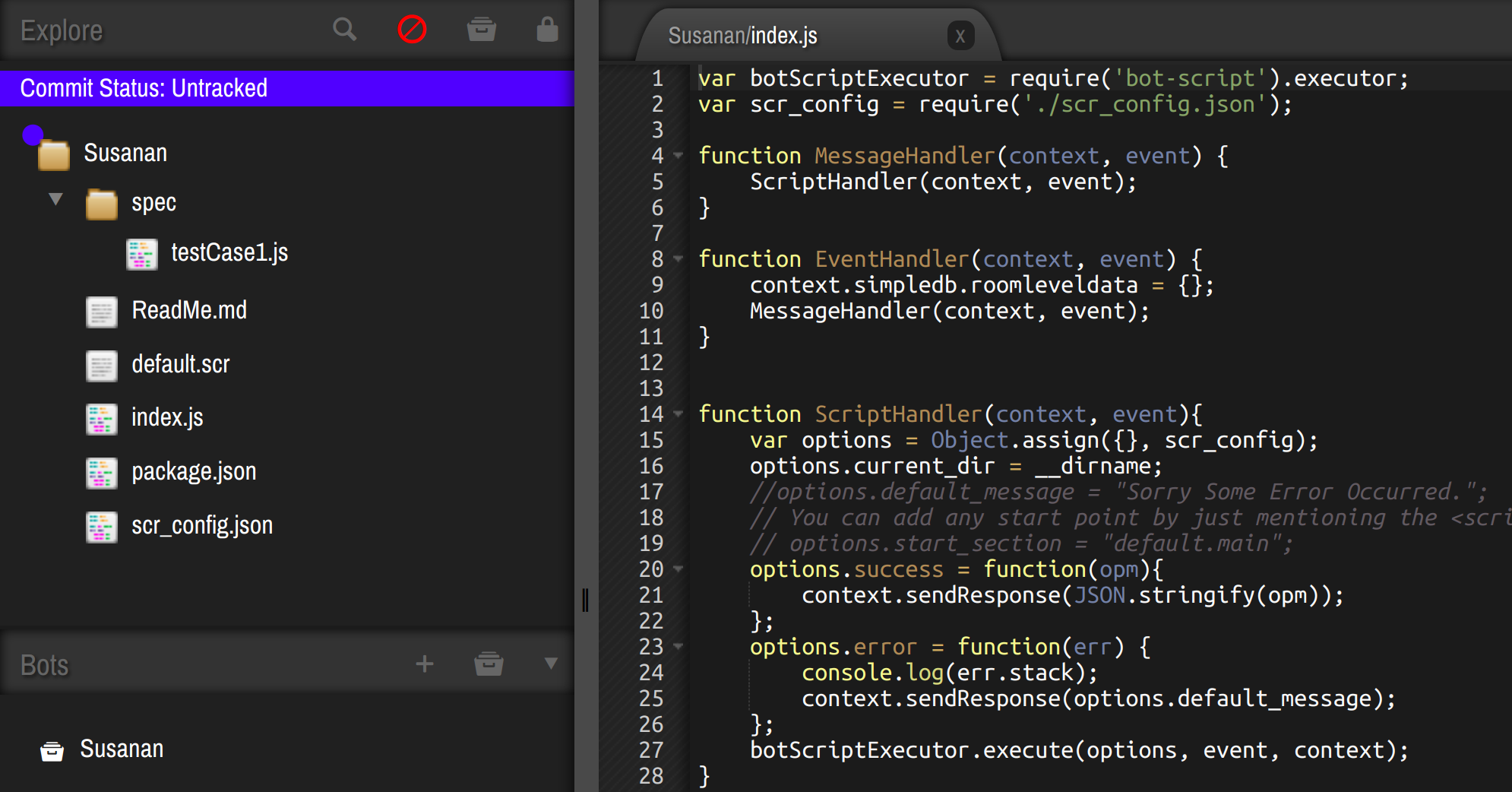The image size is (1512, 792).
Task: Click the red prohibited circle icon
Action: tap(412, 30)
